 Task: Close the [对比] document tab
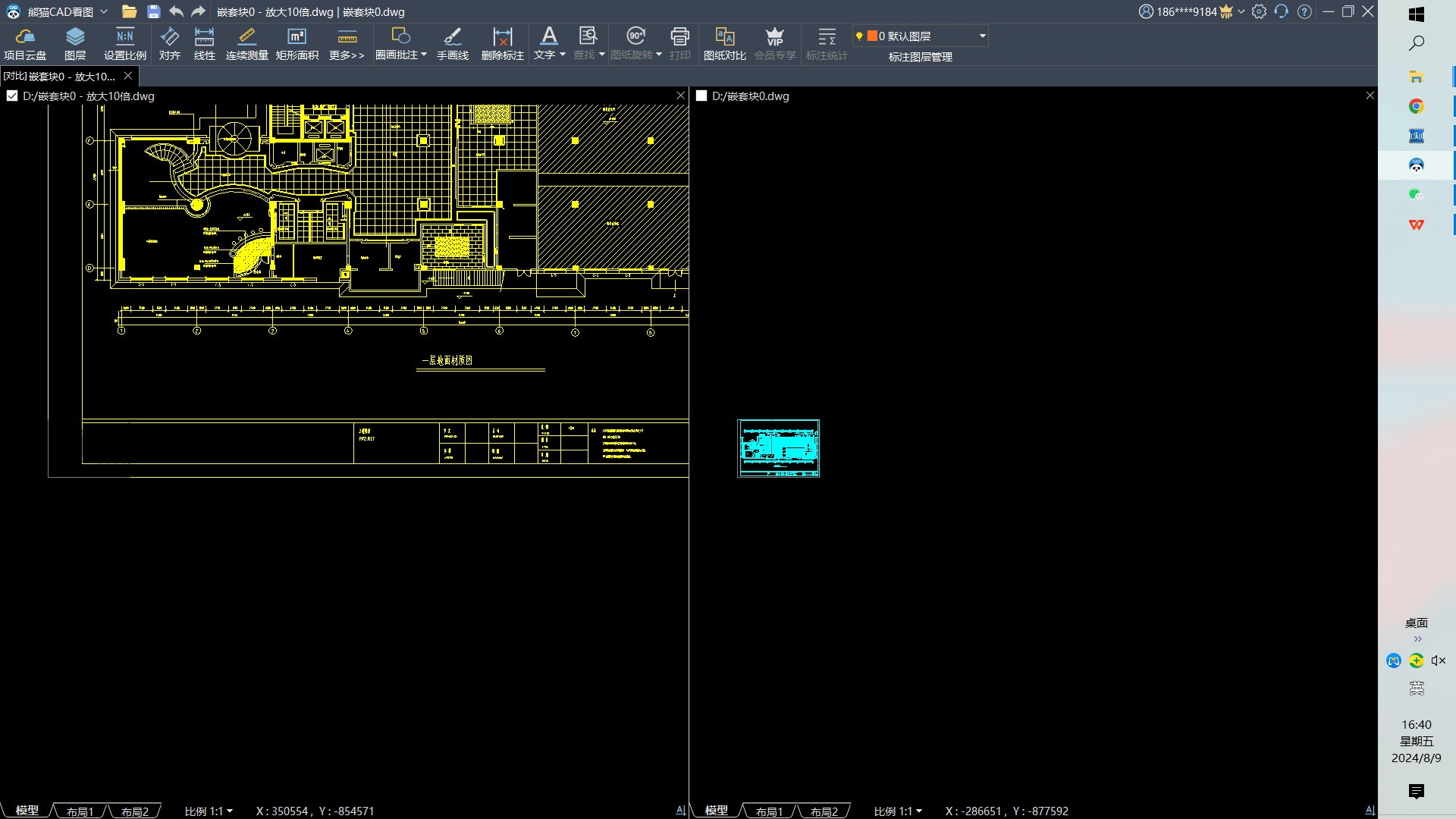click(x=128, y=76)
